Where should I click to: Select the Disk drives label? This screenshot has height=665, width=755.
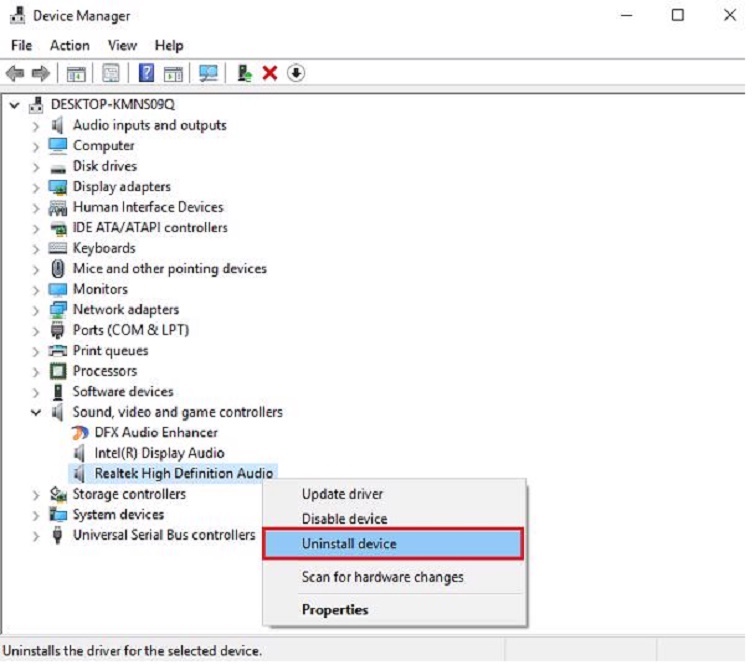105,166
